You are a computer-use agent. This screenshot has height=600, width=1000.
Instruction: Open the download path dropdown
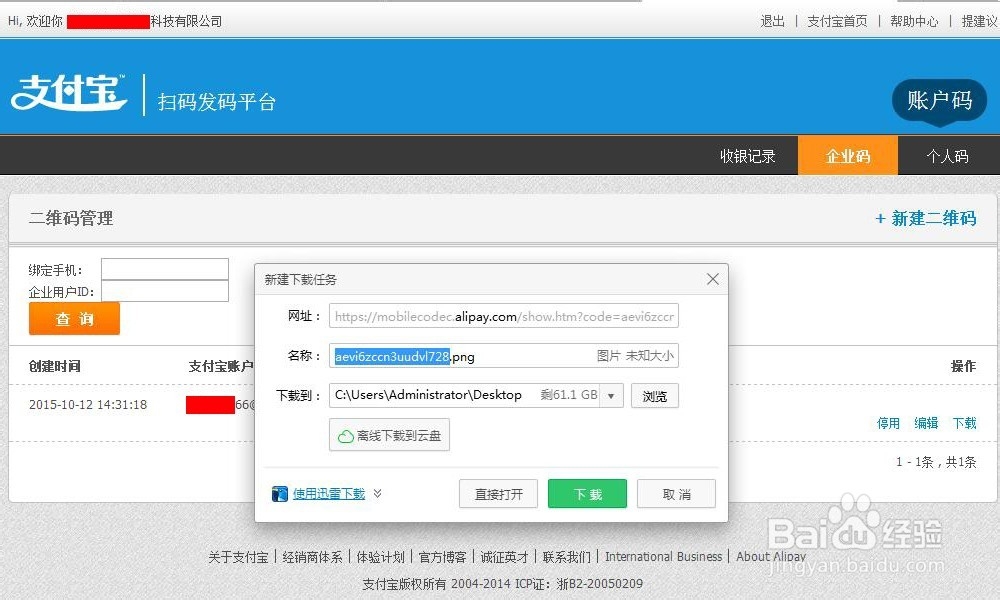[611, 395]
